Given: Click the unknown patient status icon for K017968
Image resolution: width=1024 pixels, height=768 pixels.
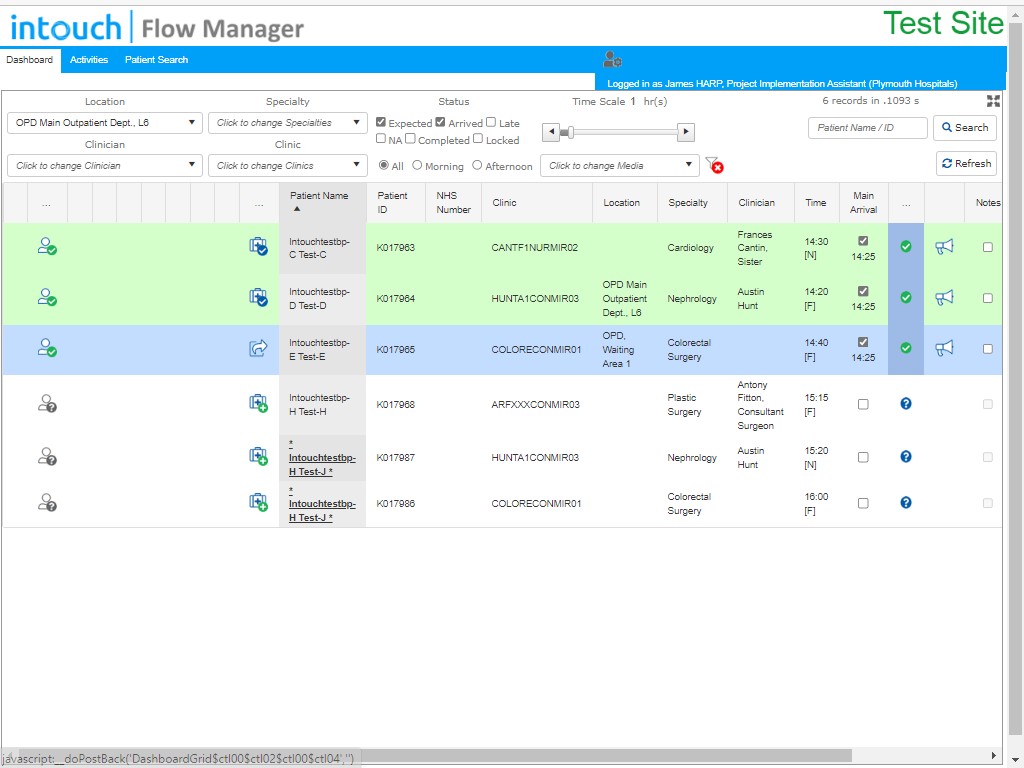Looking at the screenshot, I should click(46, 403).
